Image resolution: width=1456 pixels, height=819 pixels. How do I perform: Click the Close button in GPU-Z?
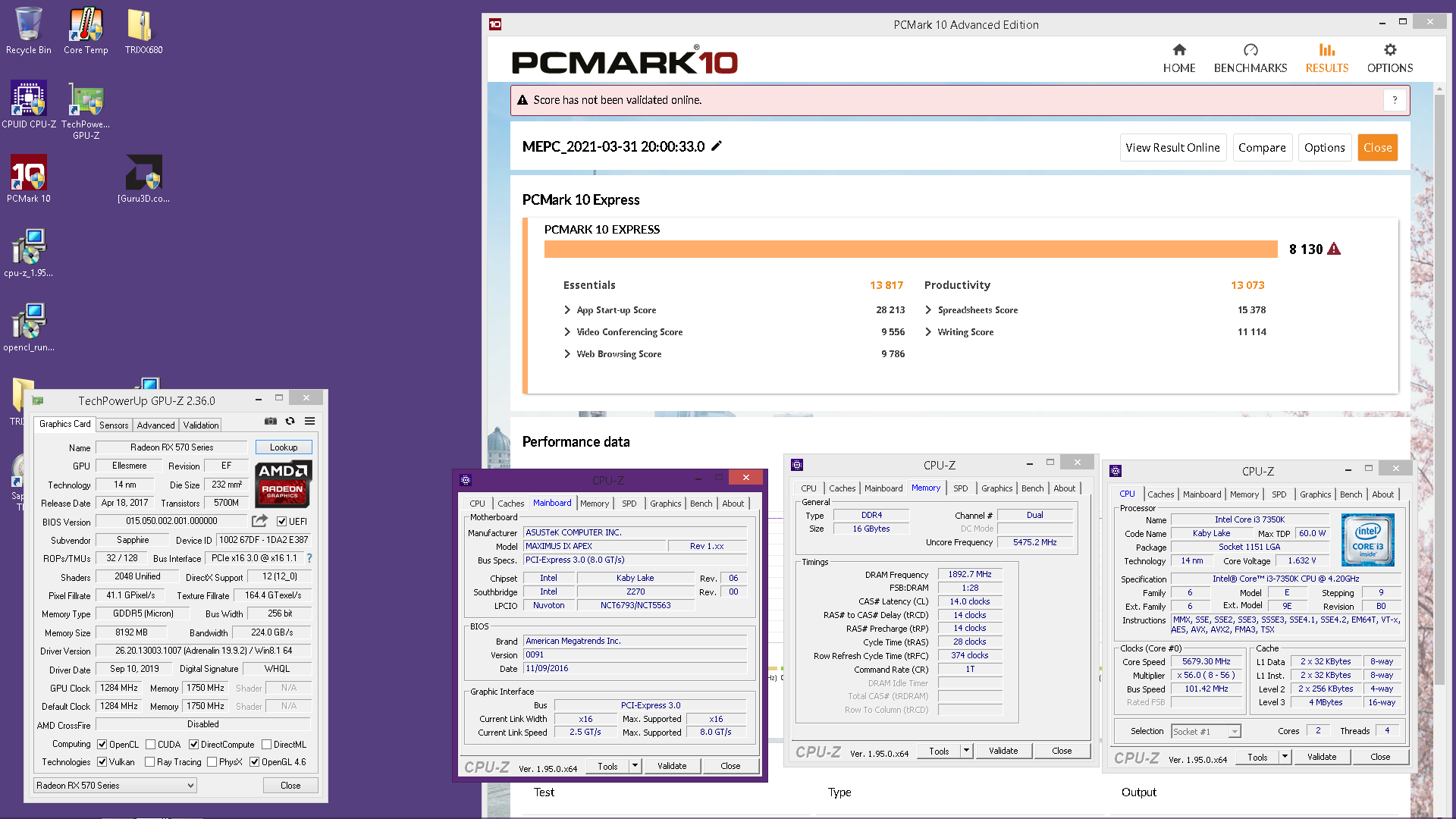pyautogui.click(x=290, y=785)
